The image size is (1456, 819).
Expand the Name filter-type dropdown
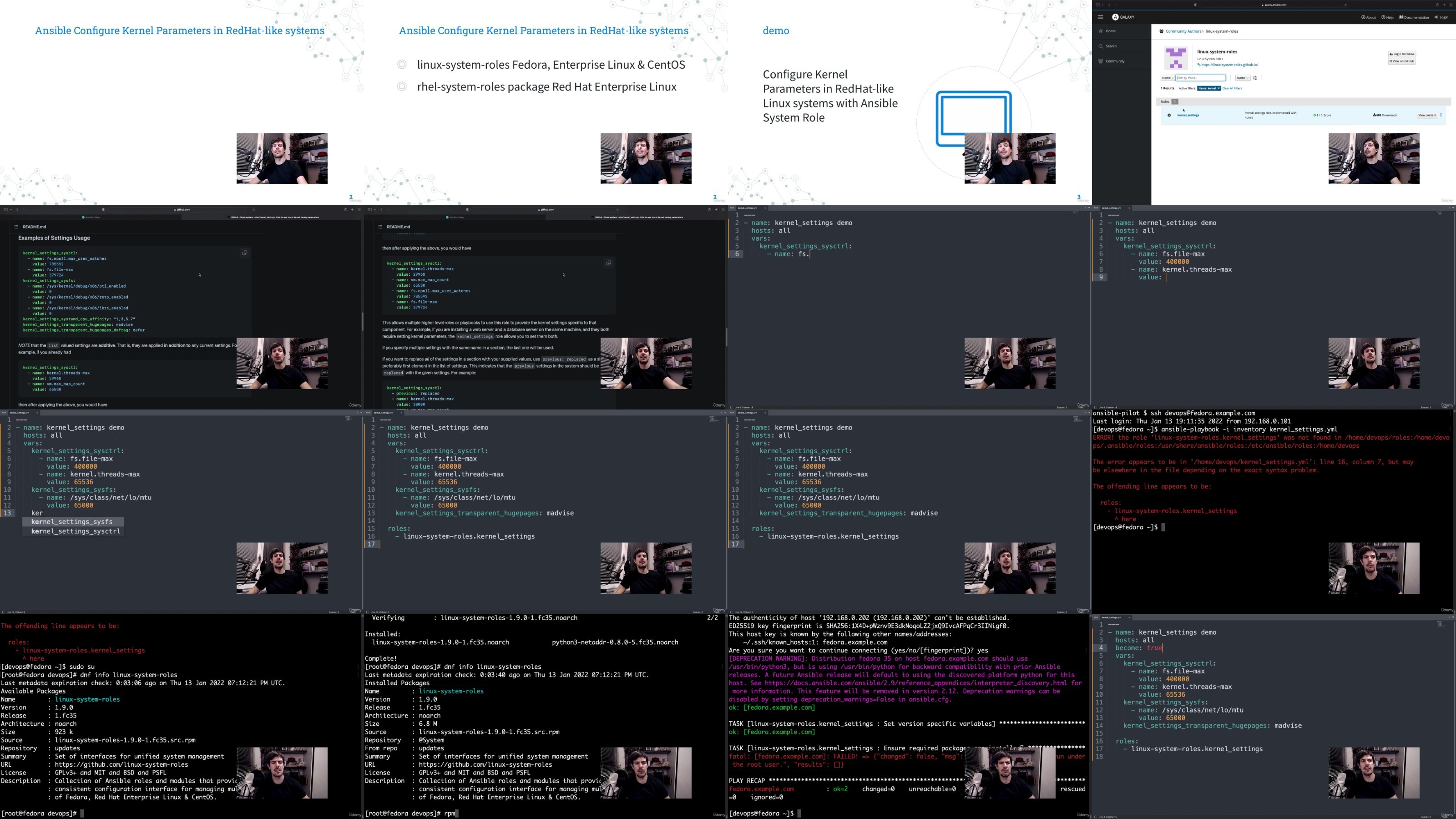click(1167, 78)
